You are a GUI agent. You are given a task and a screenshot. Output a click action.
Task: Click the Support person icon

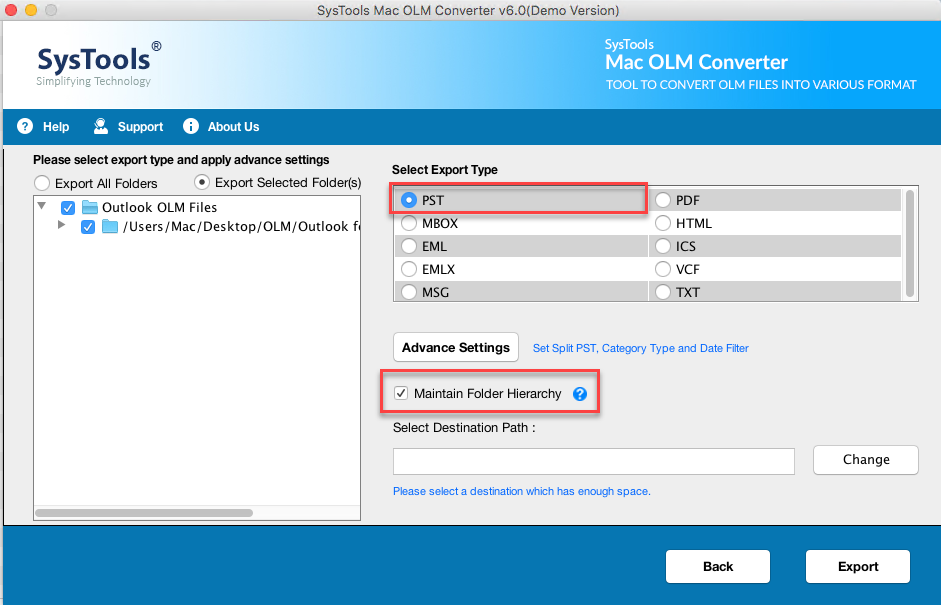coord(99,126)
